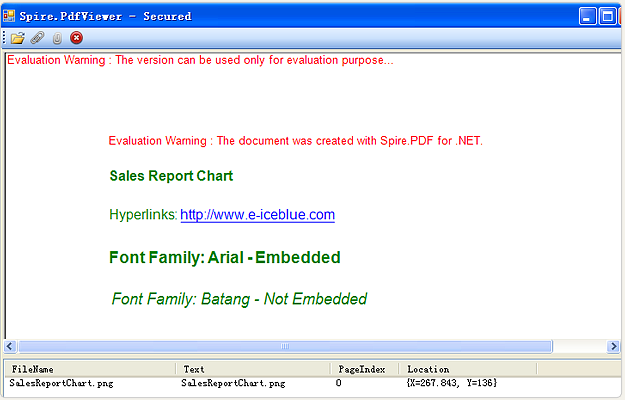Click the Location column header
This screenshot has width=625, height=400.
pyautogui.click(x=468, y=369)
